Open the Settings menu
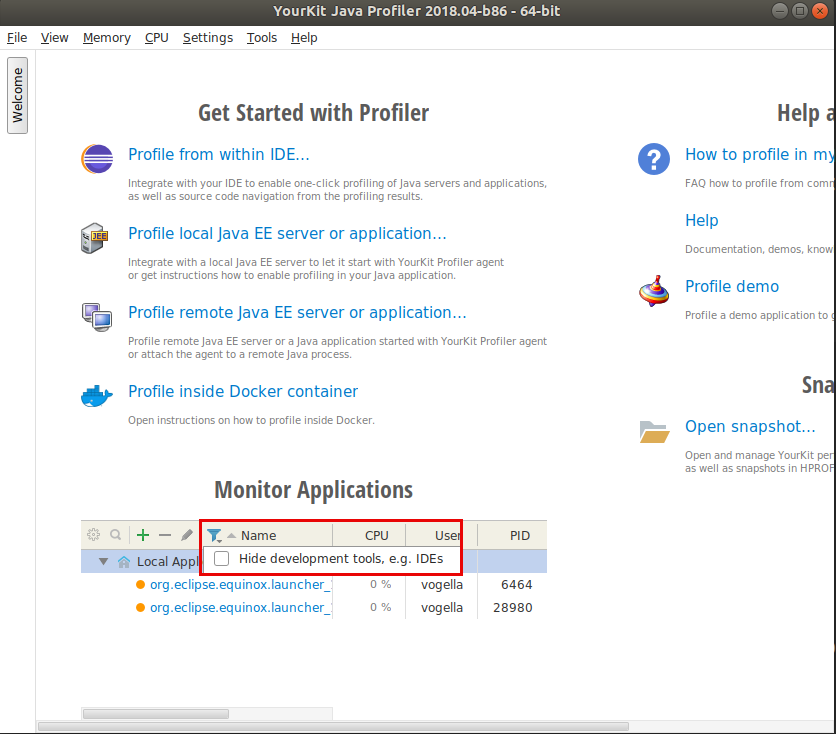Image resolution: width=836 pixels, height=734 pixels. pyautogui.click(x=208, y=38)
